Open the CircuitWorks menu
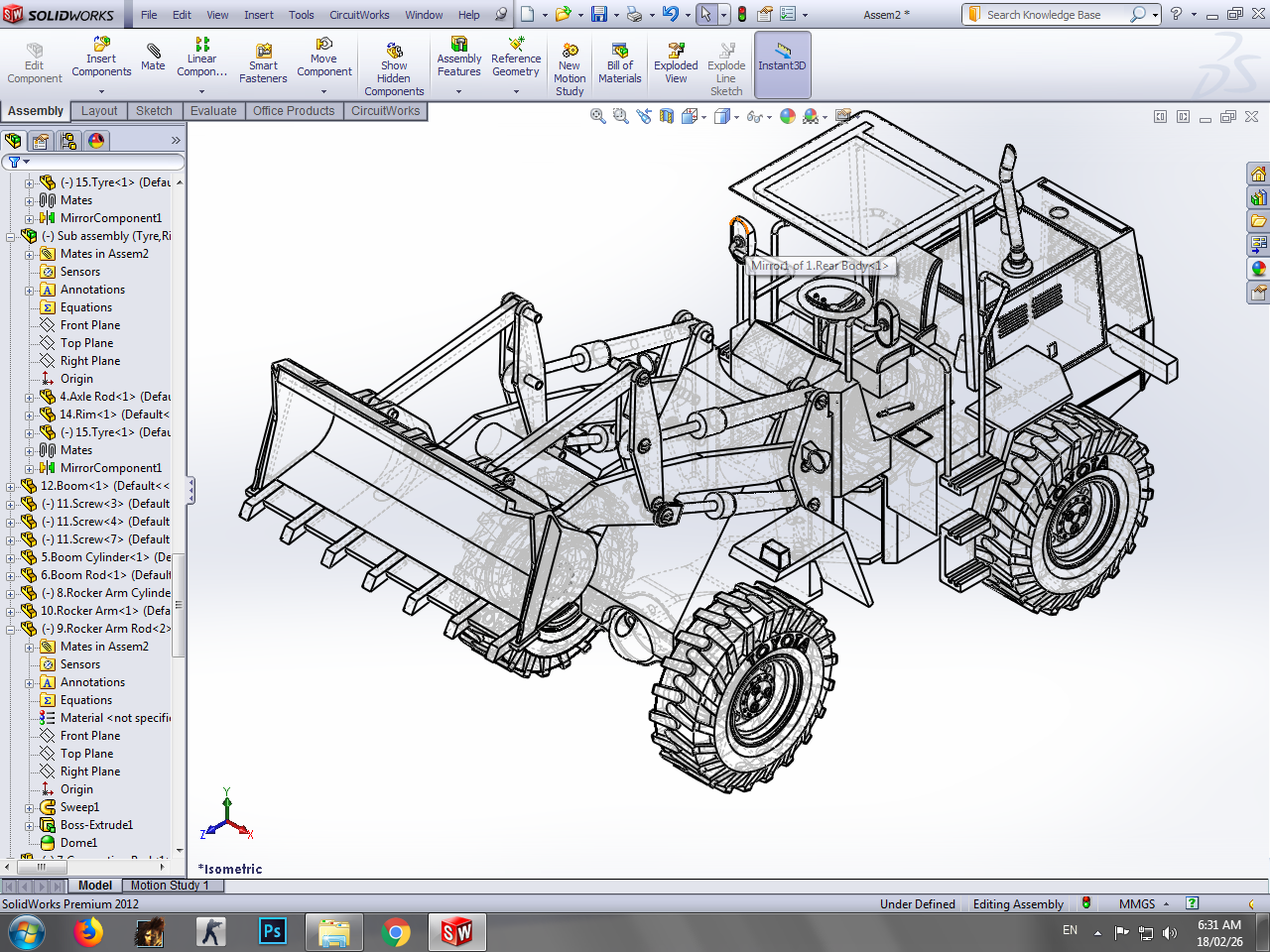1270x952 pixels. tap(359, 15)
